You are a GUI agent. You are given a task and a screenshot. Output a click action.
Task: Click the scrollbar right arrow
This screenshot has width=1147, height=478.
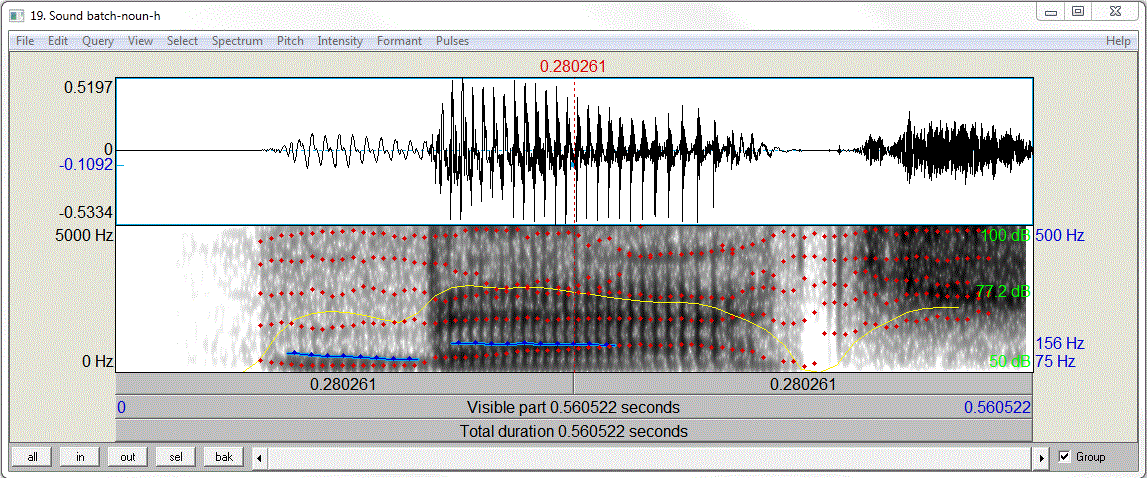(1042, 458)
